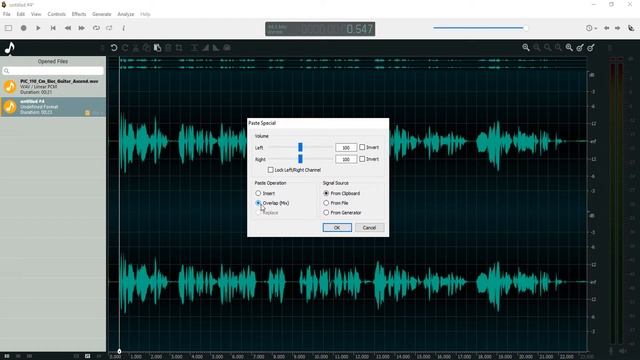The height and width of the screenshot is (360, 640).
Task: Click the playhead marker on the timeline
Action: tap(119, 351)
